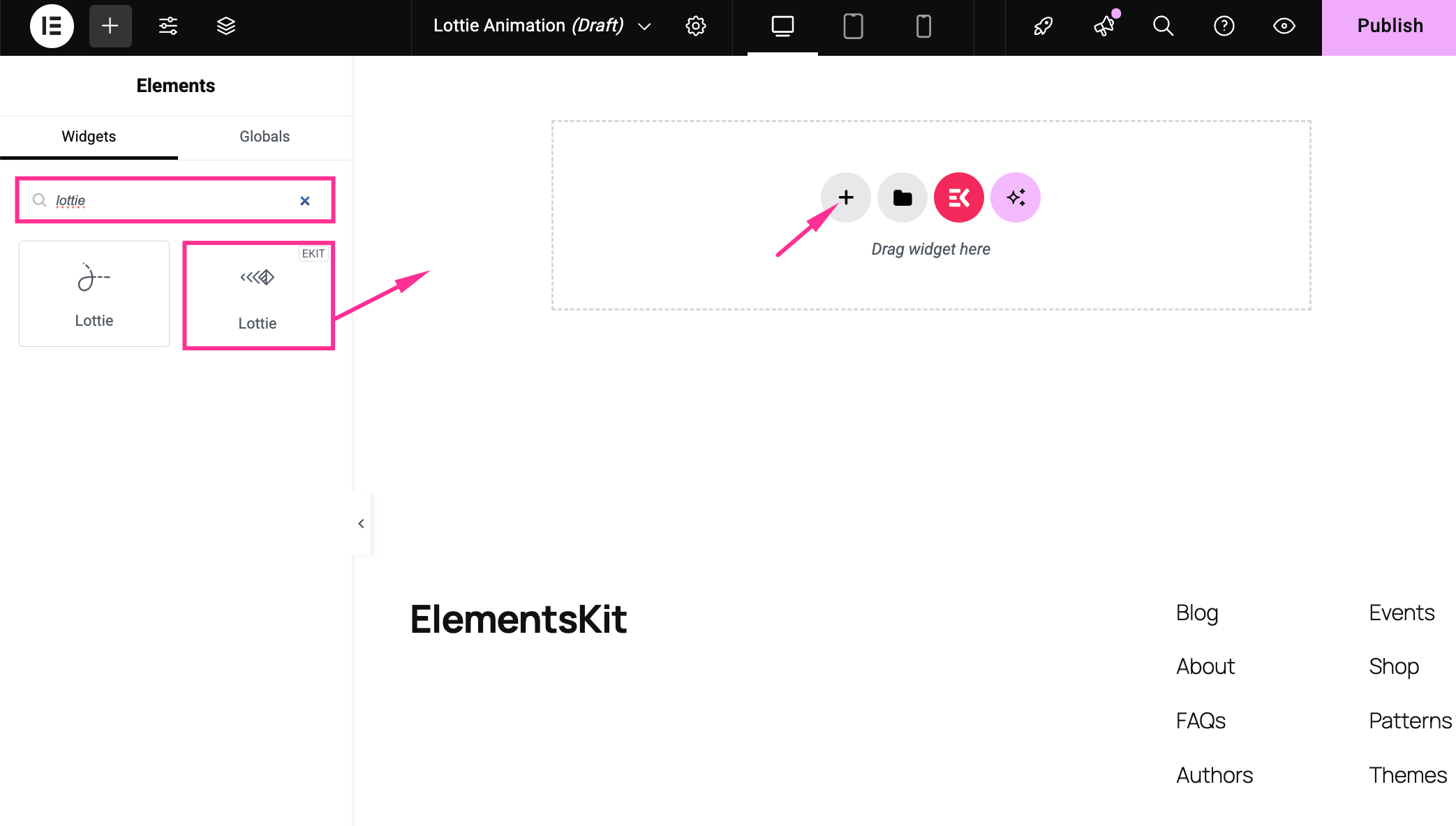Screen dimensions: 1456x826
Task: Switch to the Globals tab
Action: [x=264, y=137]
